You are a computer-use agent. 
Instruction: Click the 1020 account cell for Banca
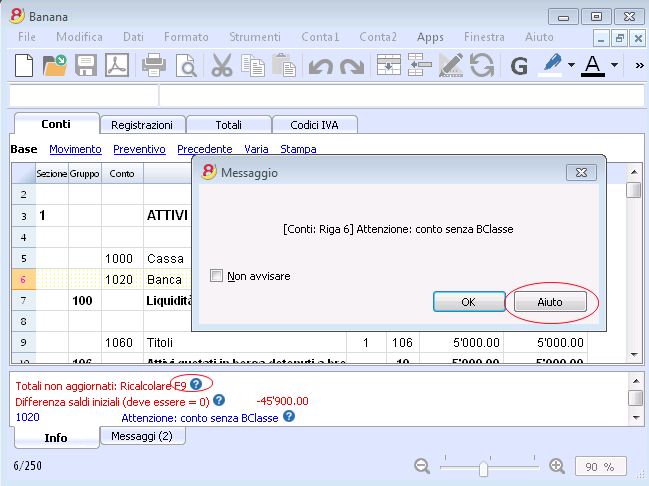tap(122, 279)
